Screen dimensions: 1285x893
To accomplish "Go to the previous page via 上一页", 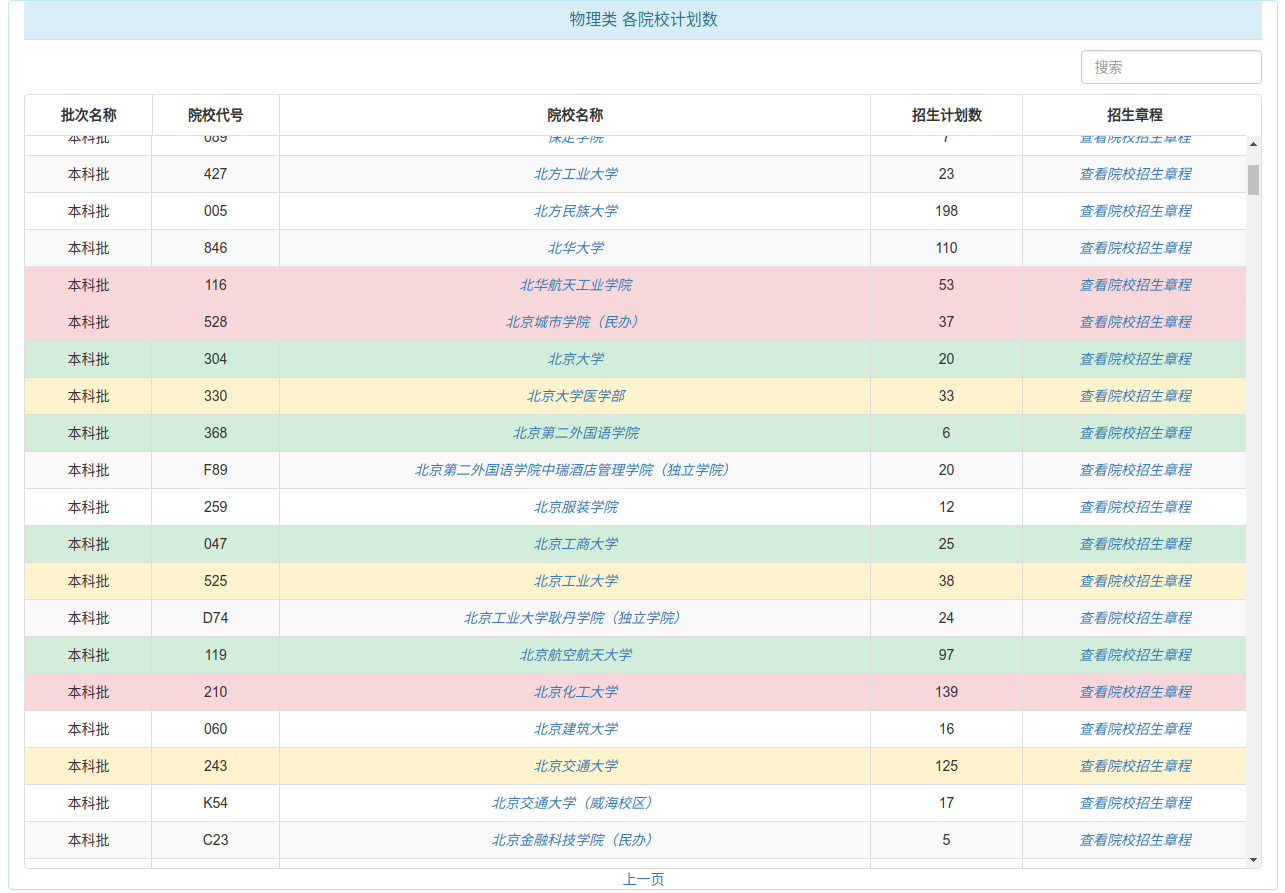I will pos(643,879).
